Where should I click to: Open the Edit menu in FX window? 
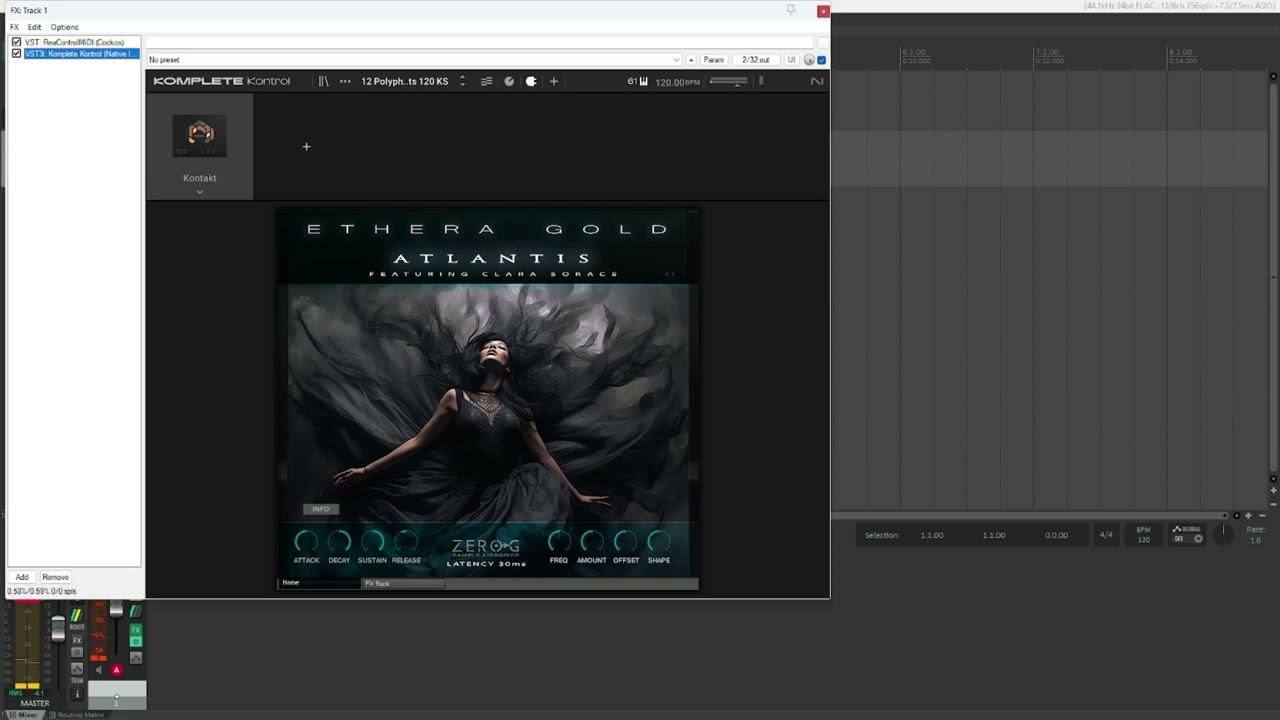tap(34, 27)
